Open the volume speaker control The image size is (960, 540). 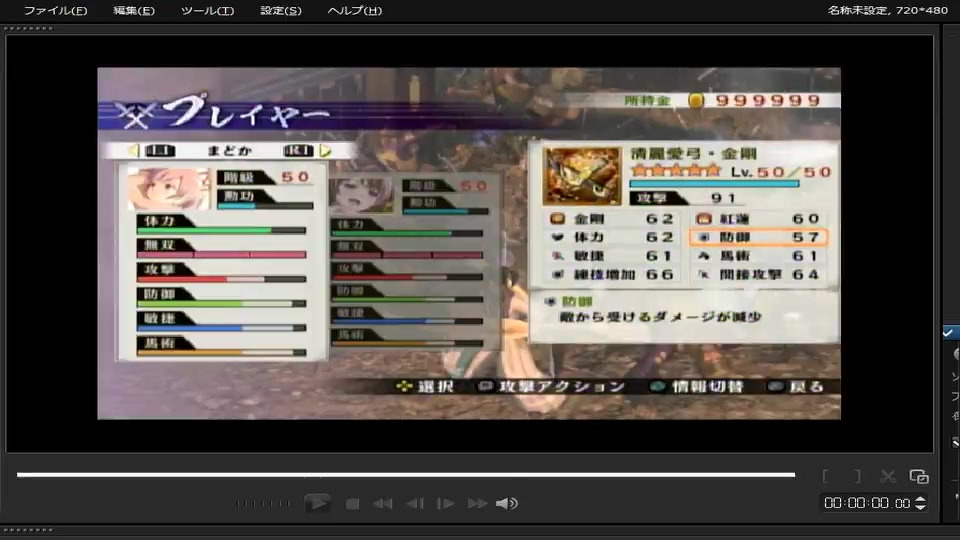coord(507,504)
